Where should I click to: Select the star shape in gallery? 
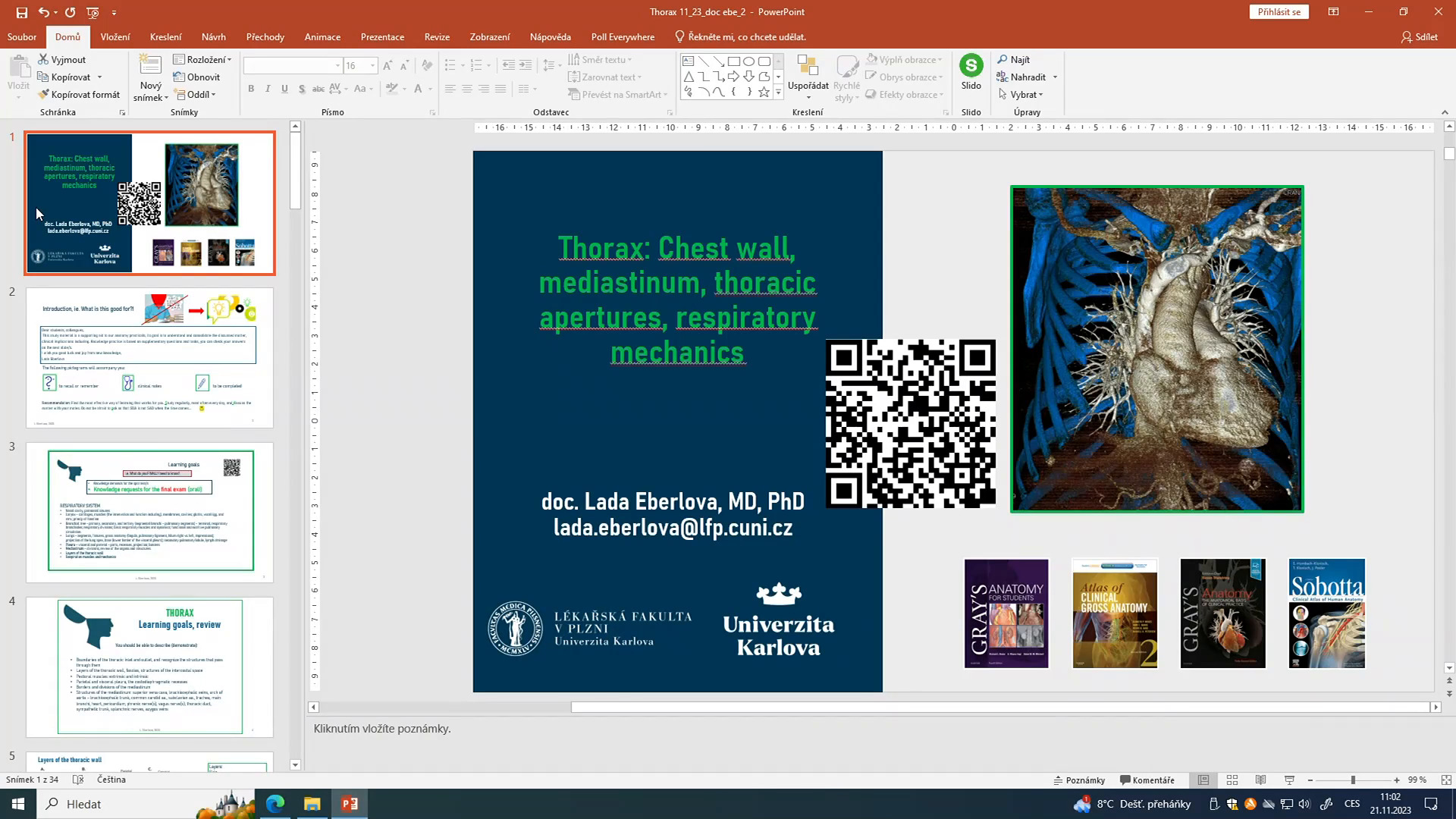[764, 92]
